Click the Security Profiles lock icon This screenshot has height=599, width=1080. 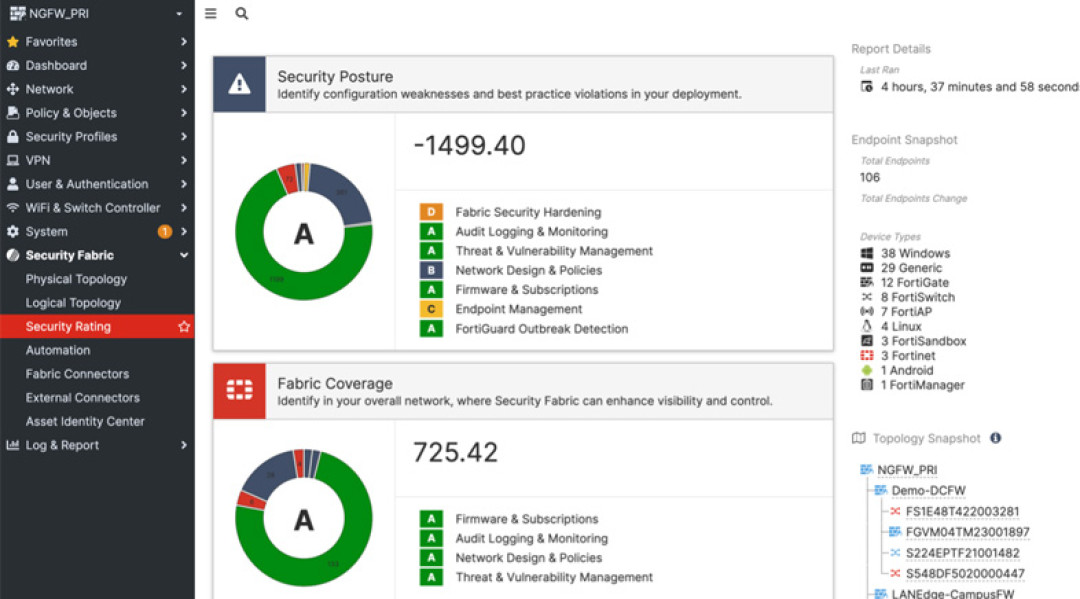(x=12, y=136)
